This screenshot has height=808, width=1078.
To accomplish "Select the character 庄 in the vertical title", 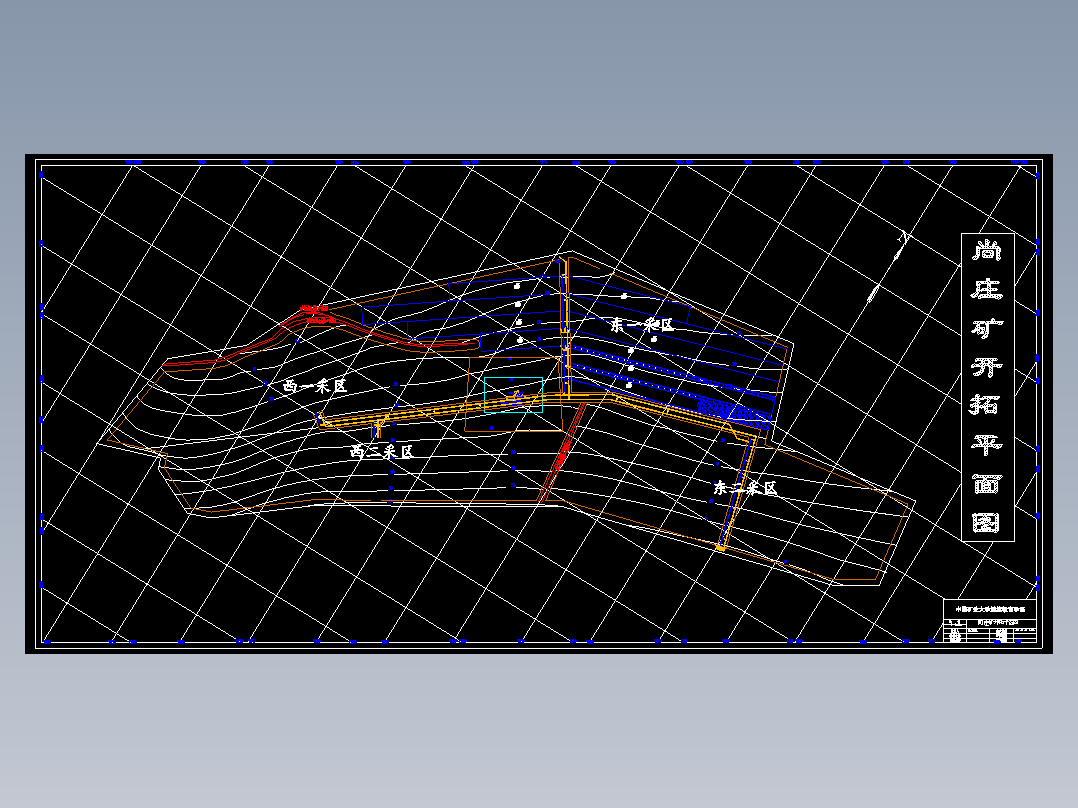I will coord(987,288).
